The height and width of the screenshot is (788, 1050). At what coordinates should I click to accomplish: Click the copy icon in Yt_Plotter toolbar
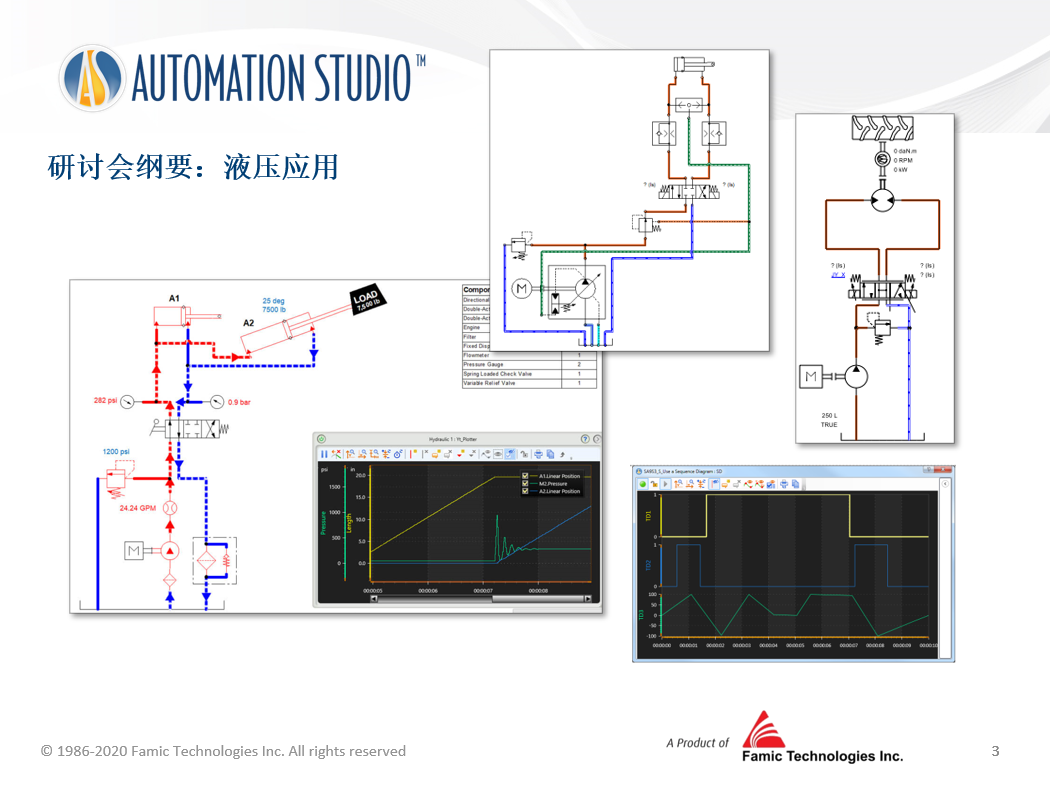click(x=551, y=454)
